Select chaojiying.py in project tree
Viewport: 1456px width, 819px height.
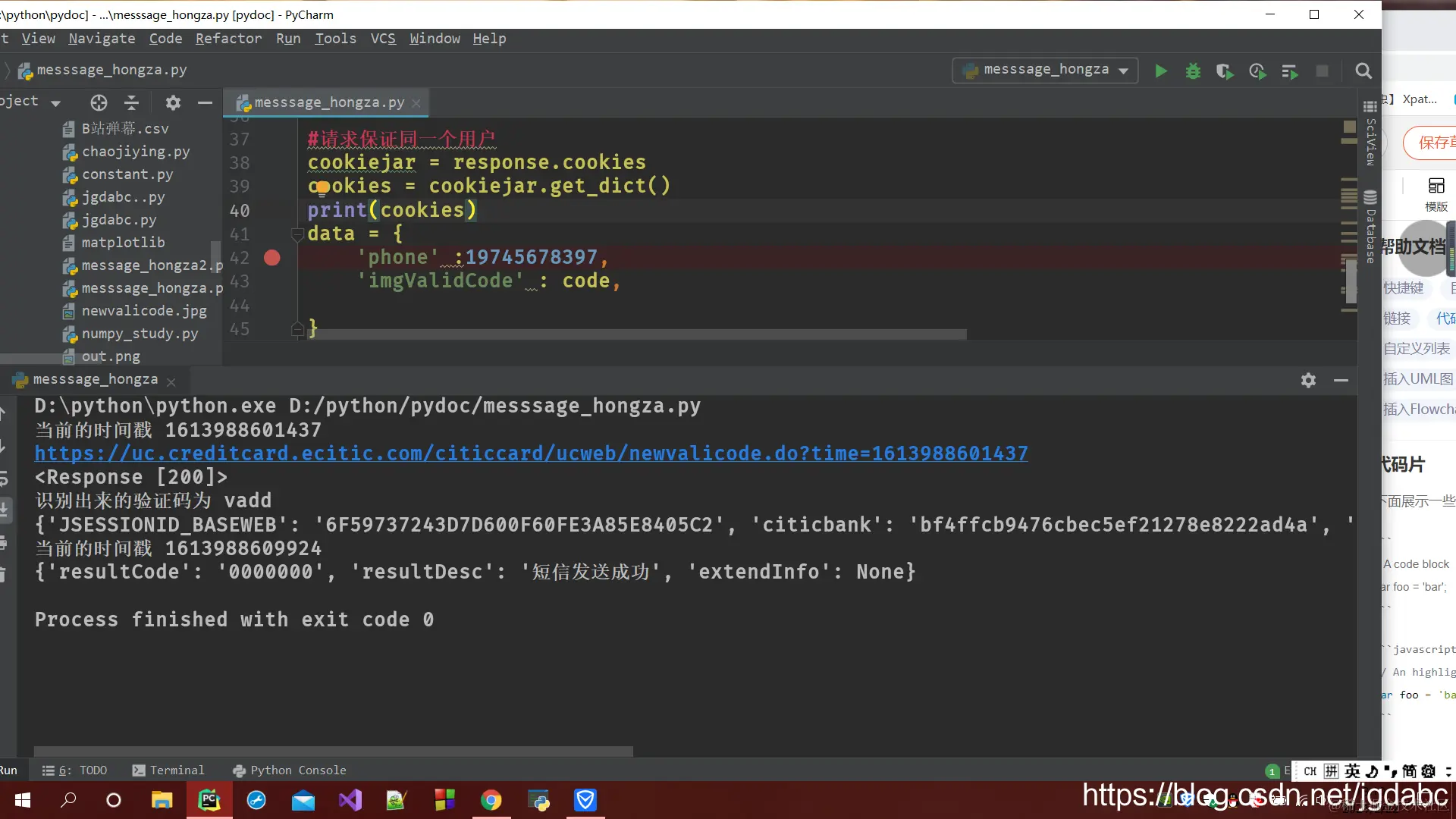click(135, 152)
